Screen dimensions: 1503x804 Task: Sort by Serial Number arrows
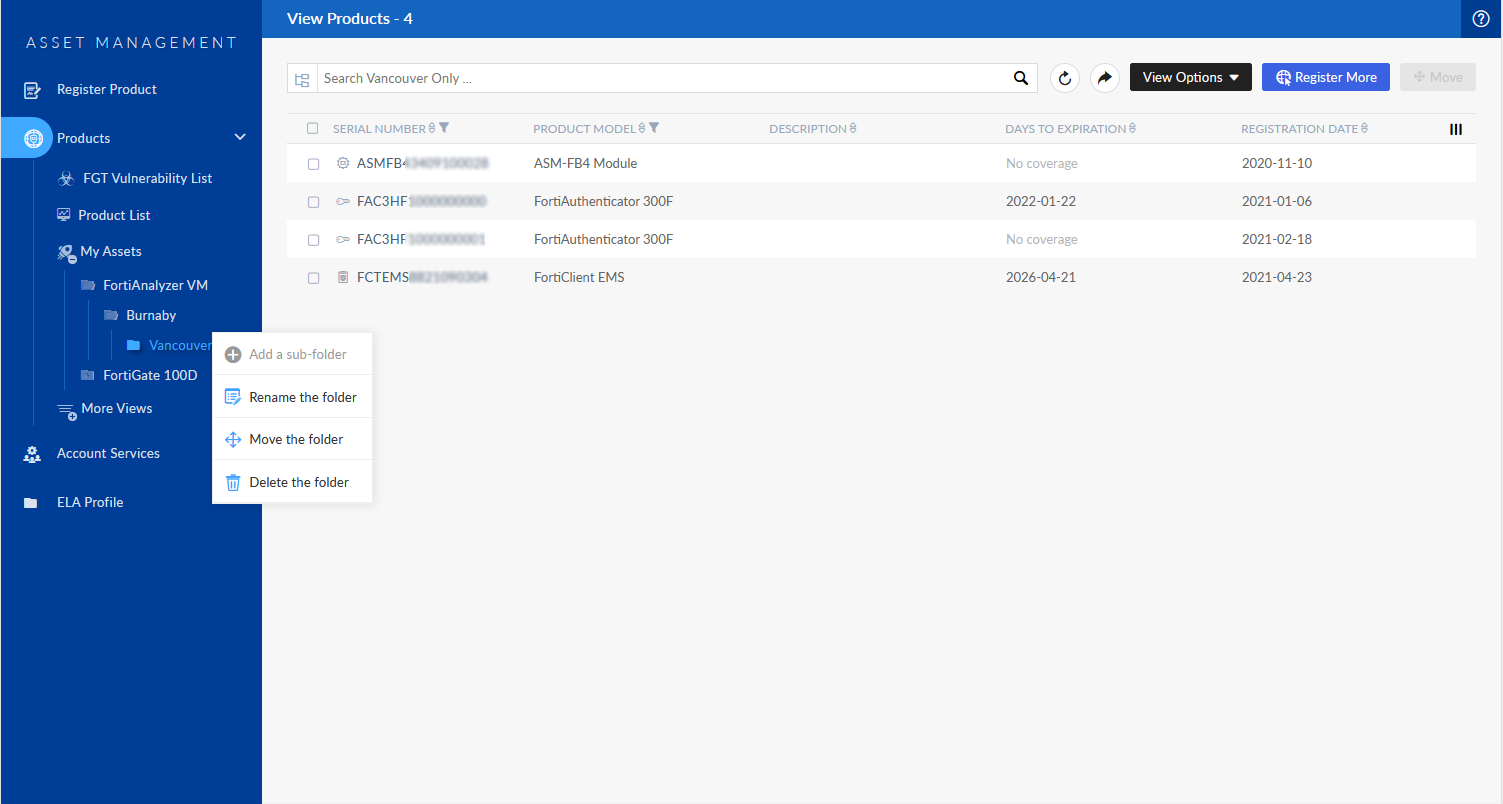[432, 129]
